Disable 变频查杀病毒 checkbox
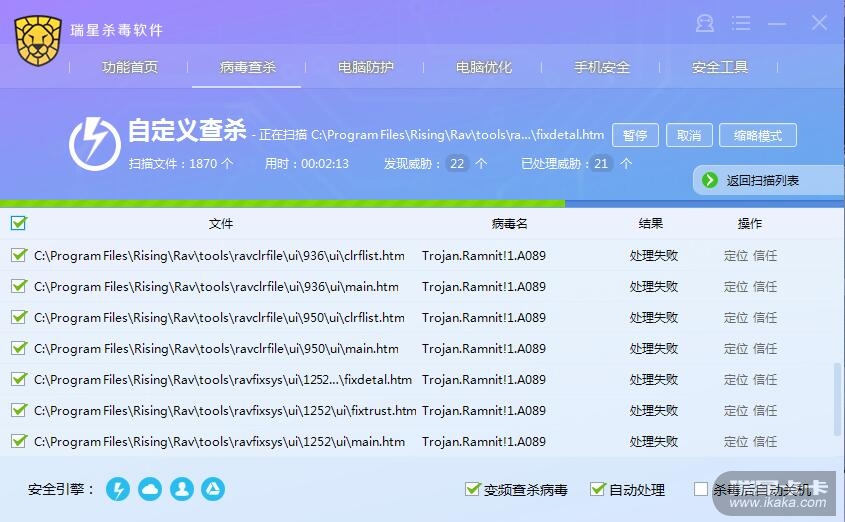Image resolution: width=845 pixels, height=522 pixels. pyautogui.click(x=473, y=489)
